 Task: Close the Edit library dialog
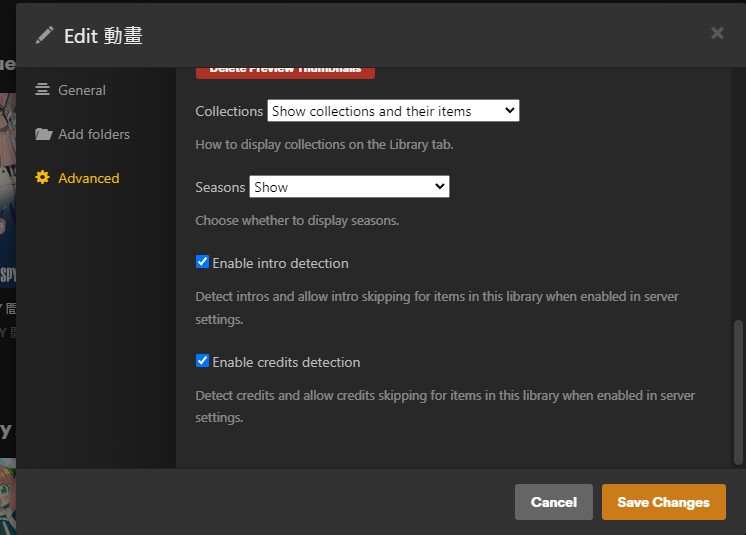pyautogui.click(x=717, y=33)
